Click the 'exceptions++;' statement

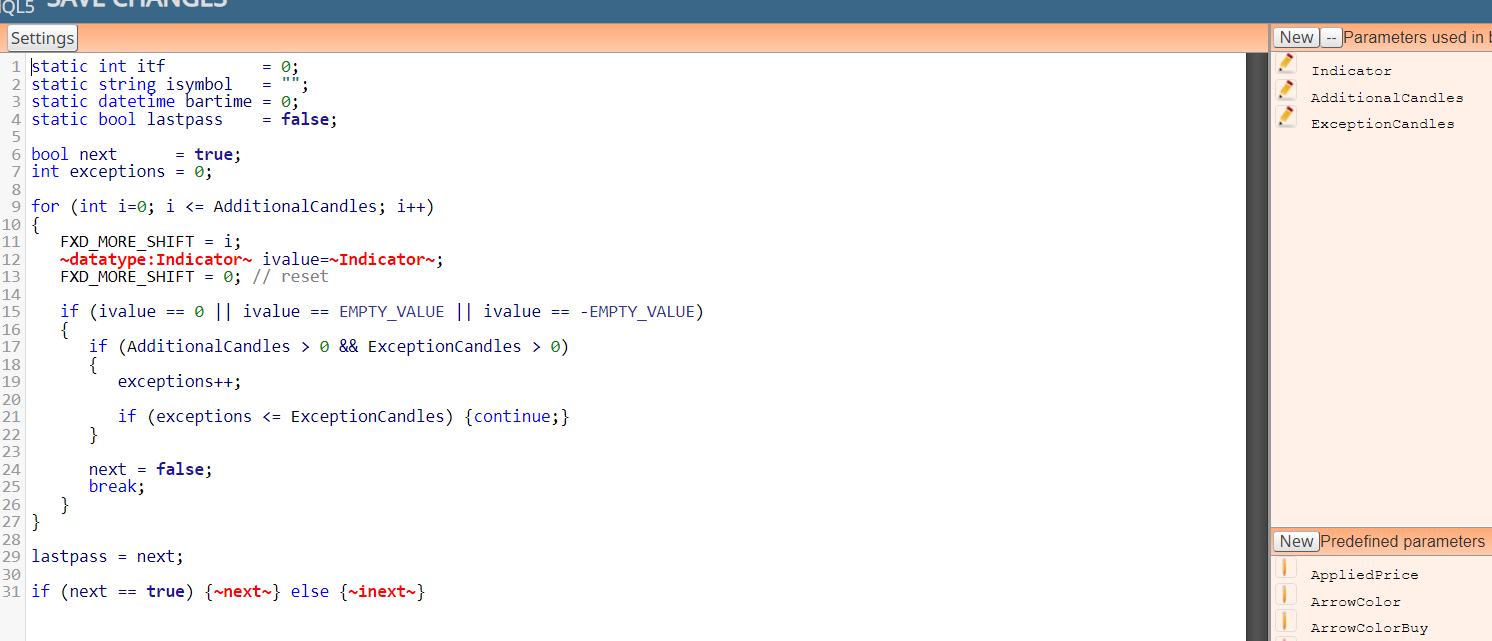pyautogui.click(x=180, y=381)
